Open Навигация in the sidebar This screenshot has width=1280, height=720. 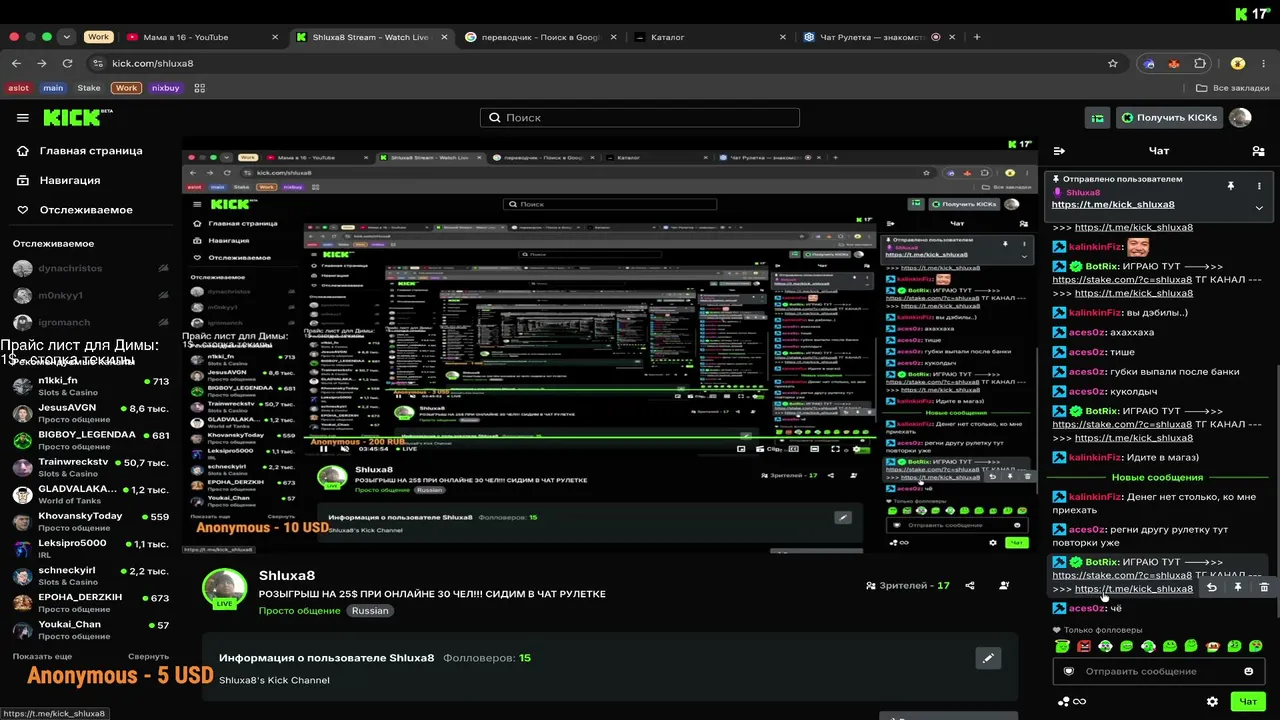pos(59,180)
